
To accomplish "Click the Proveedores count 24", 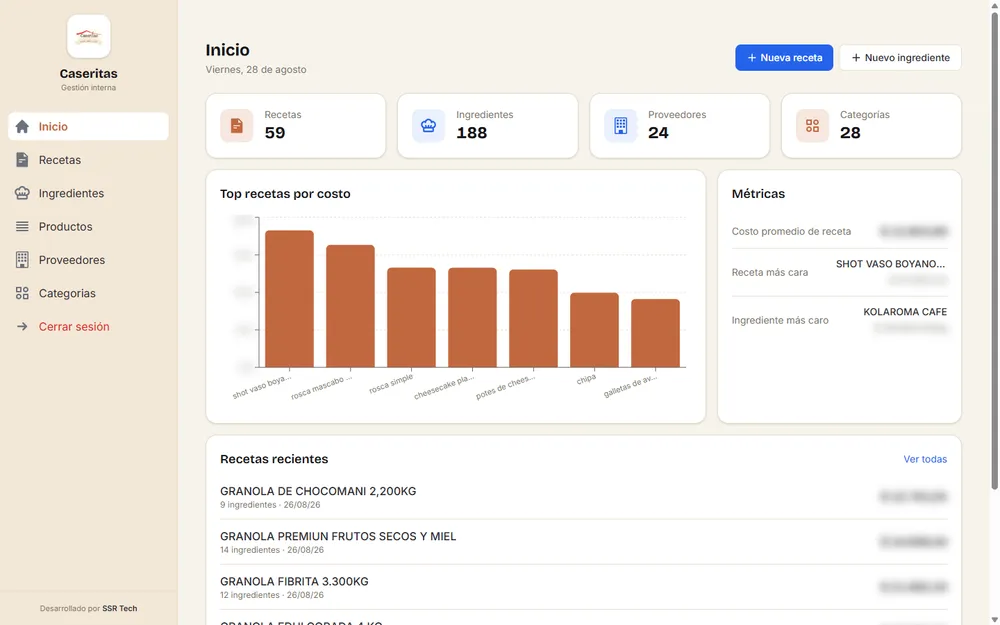I will (x=658, y=133).
